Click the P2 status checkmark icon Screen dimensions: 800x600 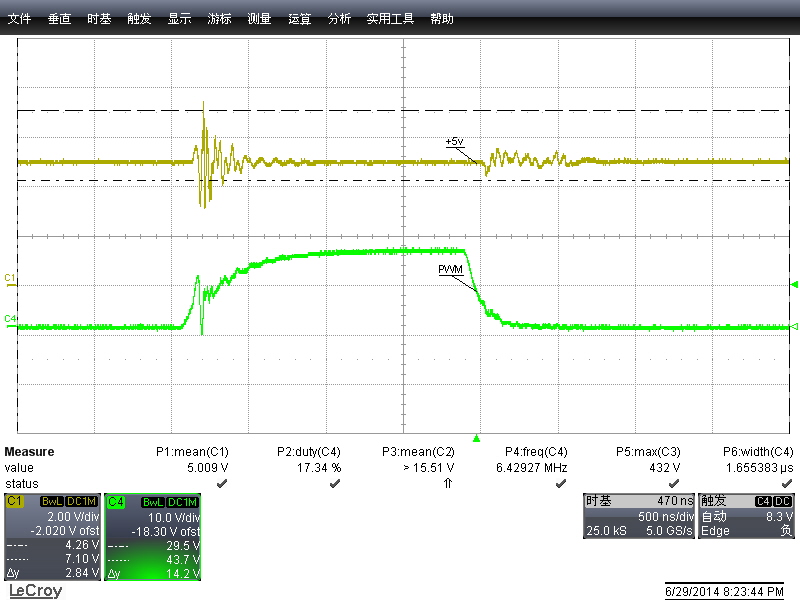[335, 484]
